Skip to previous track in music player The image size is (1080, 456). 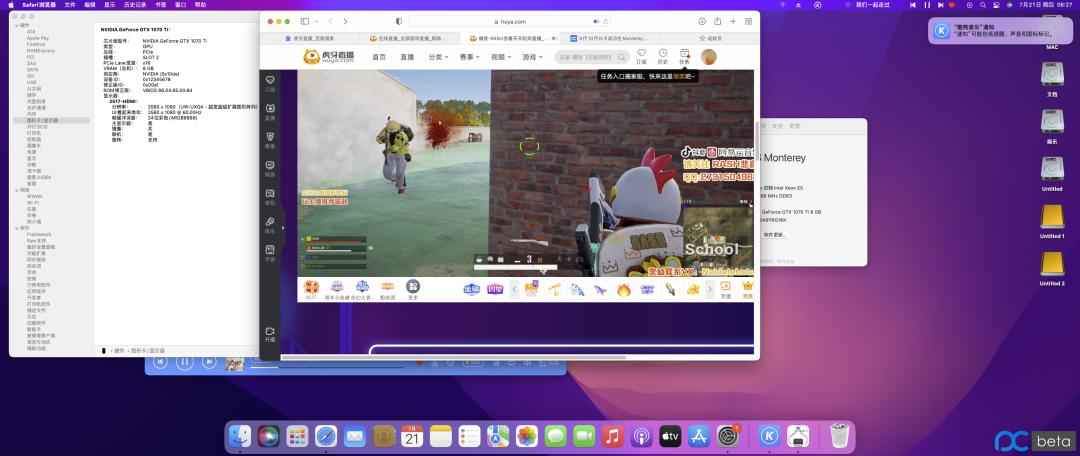click(x=160, y=362)
